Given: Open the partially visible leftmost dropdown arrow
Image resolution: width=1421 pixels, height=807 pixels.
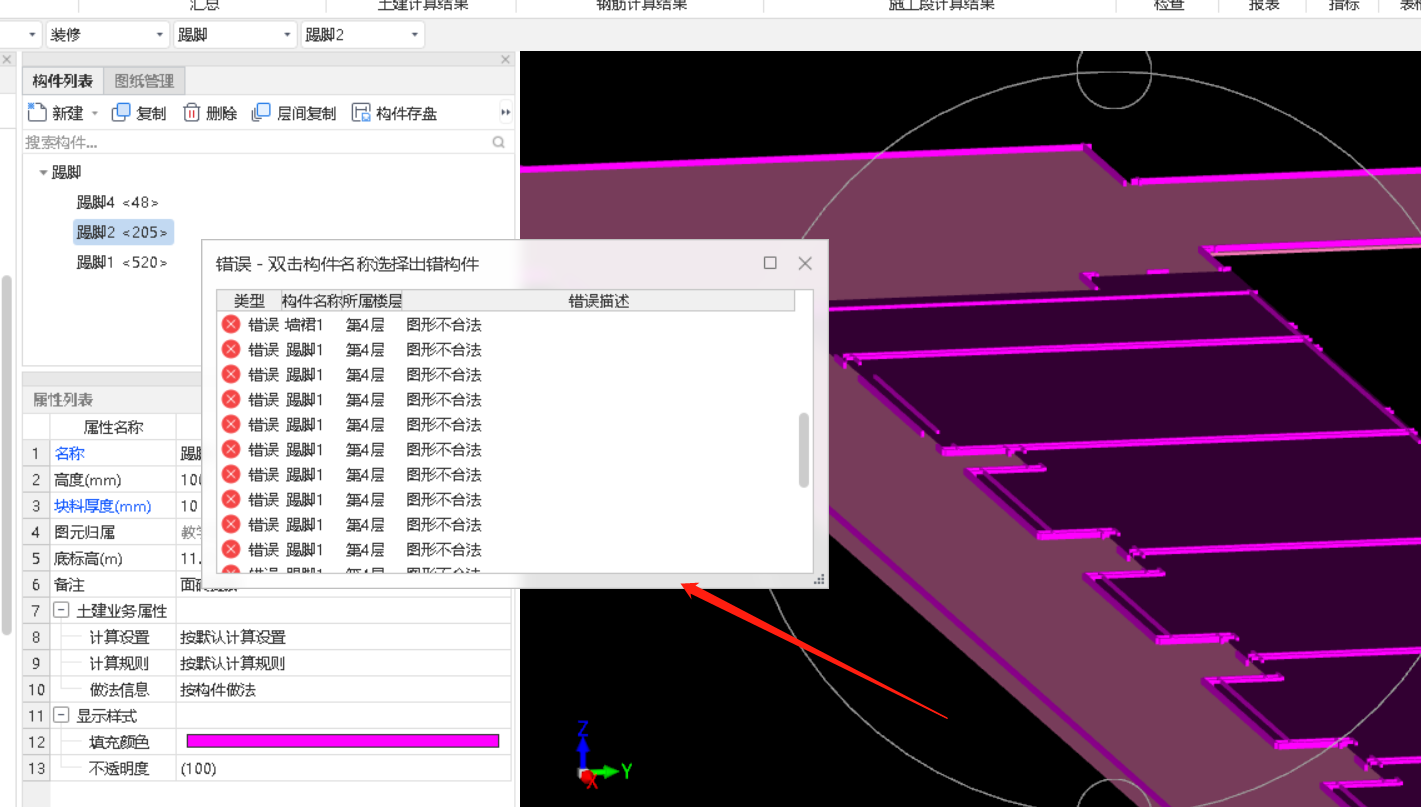Looking at the screenshot, I should [x=32, y=35].
